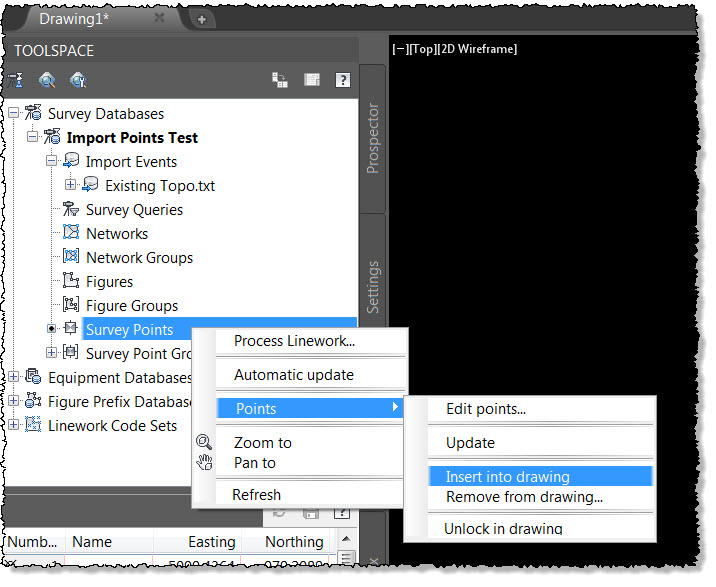716x587 pixels.
Task: Click the Figure Groups node icon
Action: tap(71, 304)
